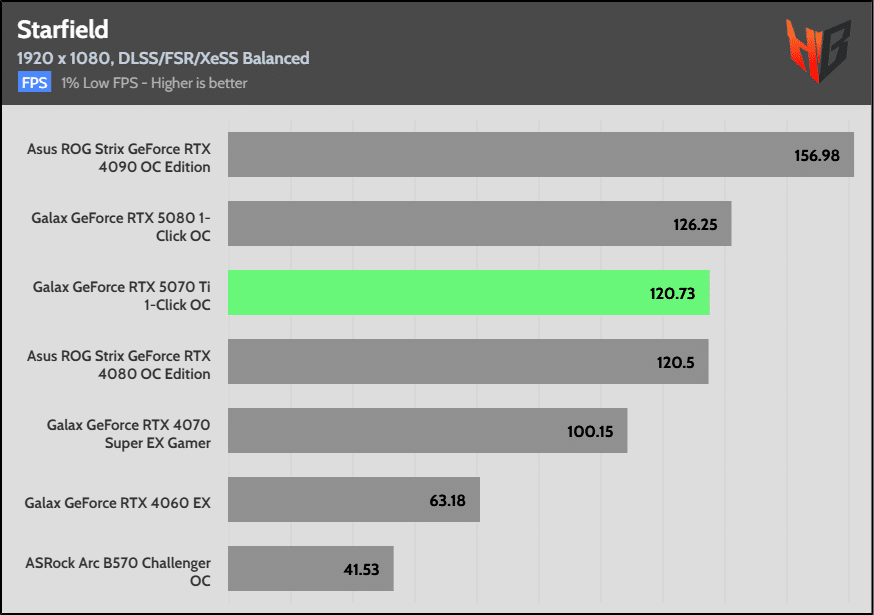The height and width of the screenshot is (615, 874).
Task: Click the 63.18 value
Action: click(448, 501)
